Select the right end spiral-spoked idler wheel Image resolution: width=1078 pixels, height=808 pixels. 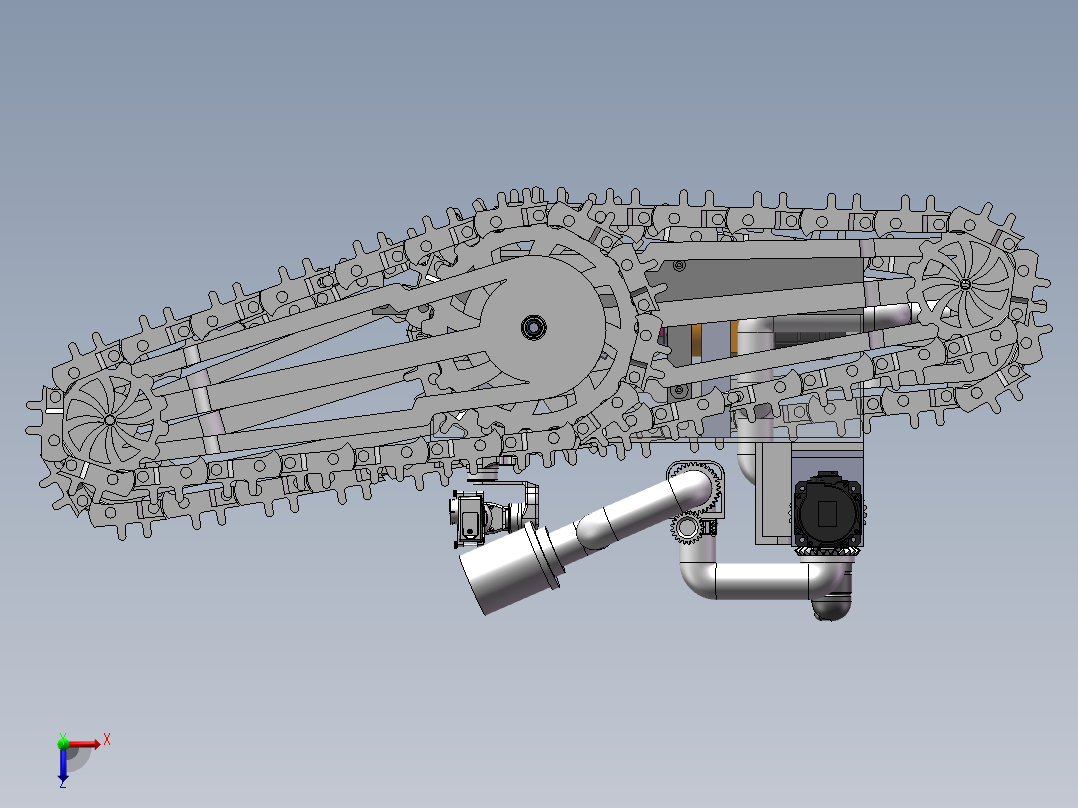click(x=965, y=283)
